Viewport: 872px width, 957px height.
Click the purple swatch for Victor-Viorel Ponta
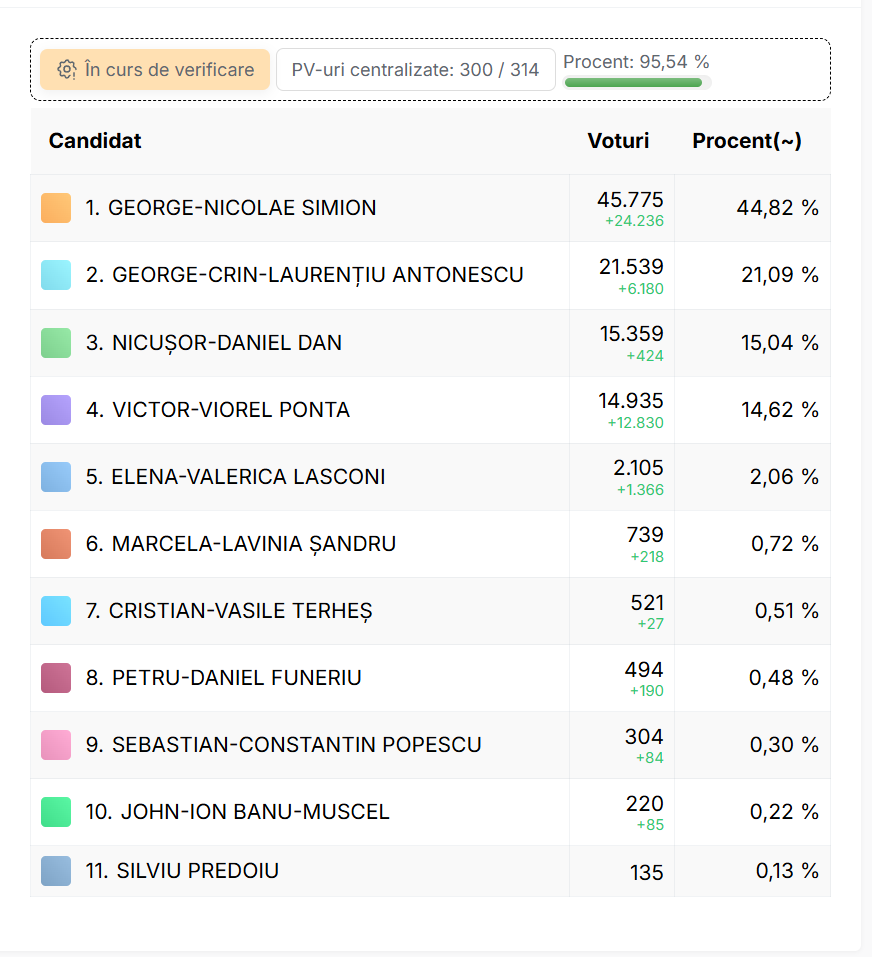click(56, 410)
